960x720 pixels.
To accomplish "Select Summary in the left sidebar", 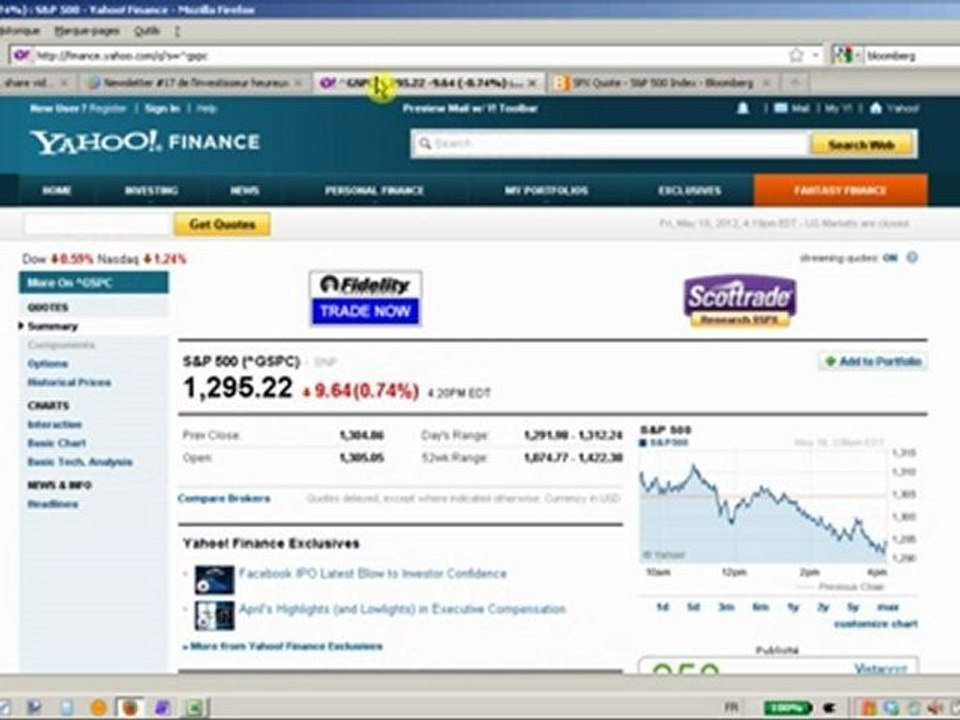I will [x=53, y=326].
